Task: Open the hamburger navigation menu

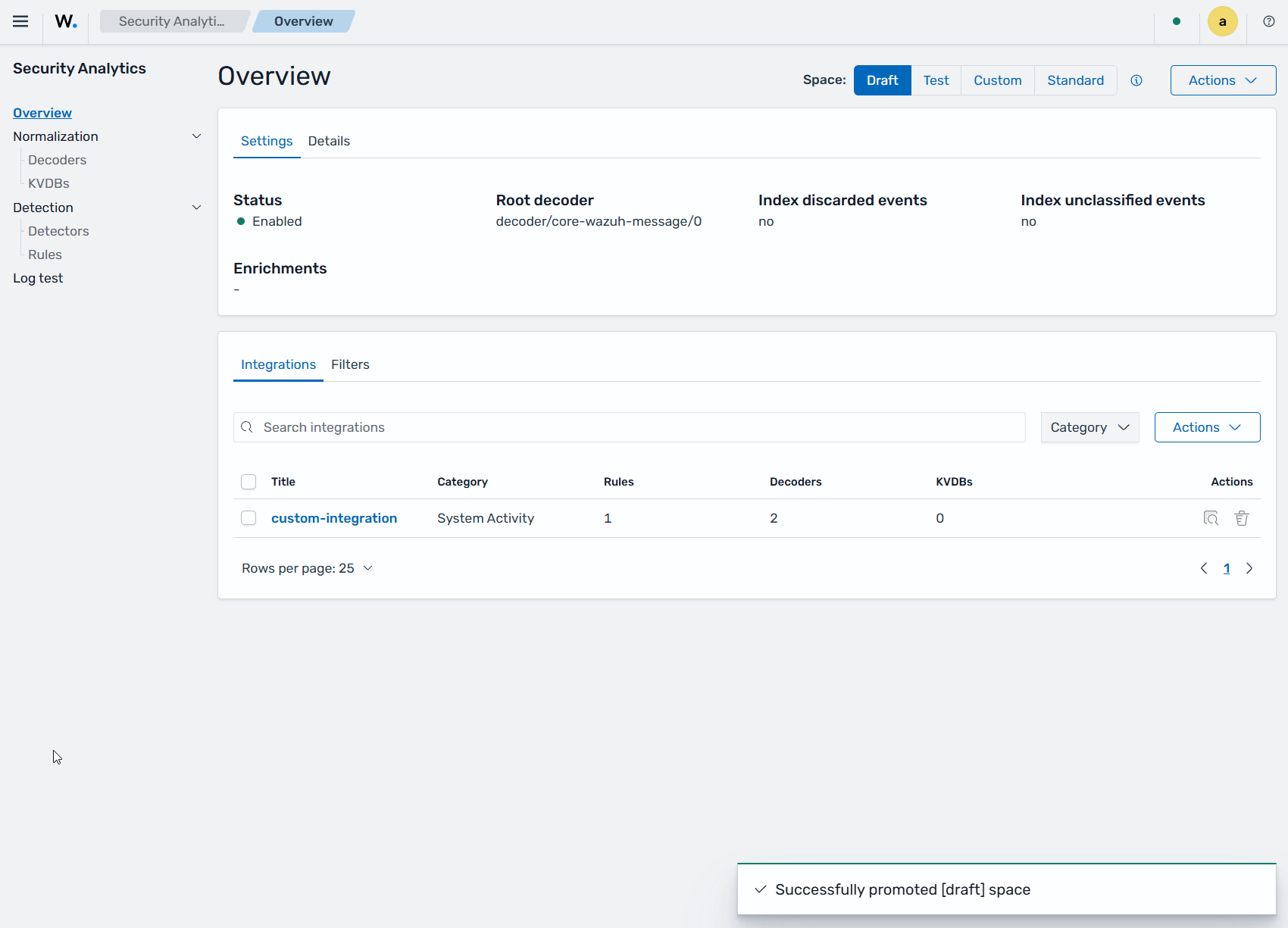Action: 20,21
